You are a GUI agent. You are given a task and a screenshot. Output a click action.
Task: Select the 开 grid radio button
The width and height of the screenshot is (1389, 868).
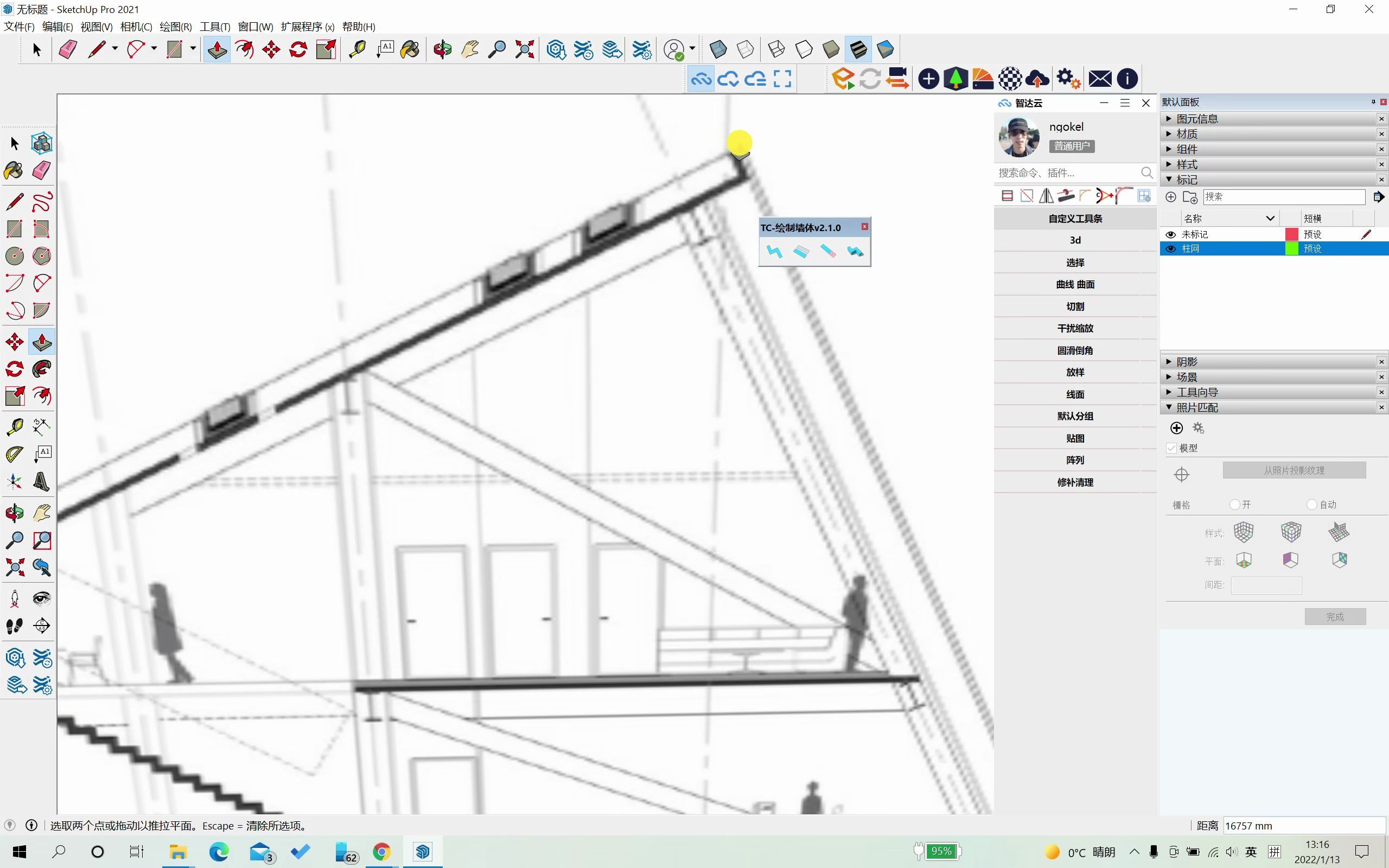(1234, 505)
